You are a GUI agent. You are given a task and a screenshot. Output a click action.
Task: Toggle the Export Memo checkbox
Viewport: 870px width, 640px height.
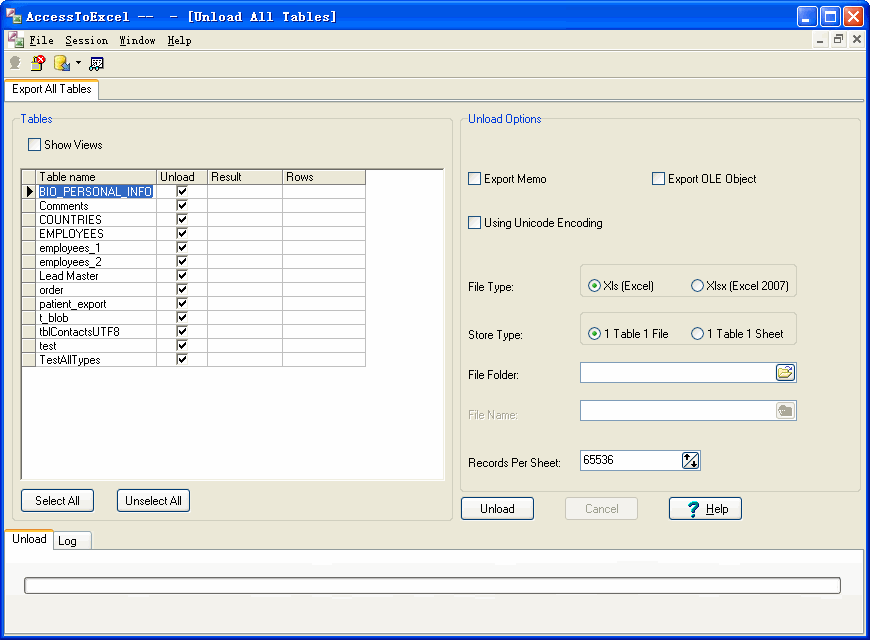pyautogui.click(x=474, y=179)
